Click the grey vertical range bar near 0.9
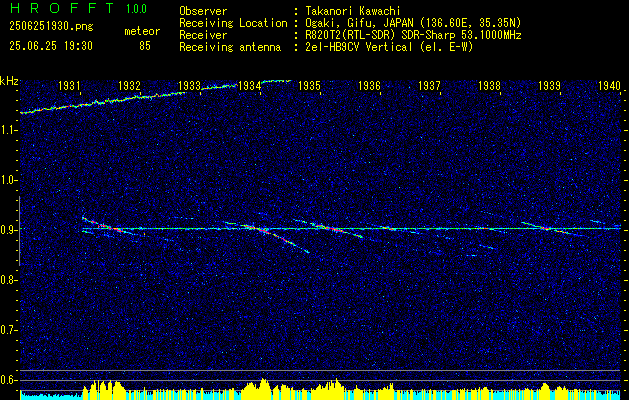629x400 pixels. click(20, 231)
